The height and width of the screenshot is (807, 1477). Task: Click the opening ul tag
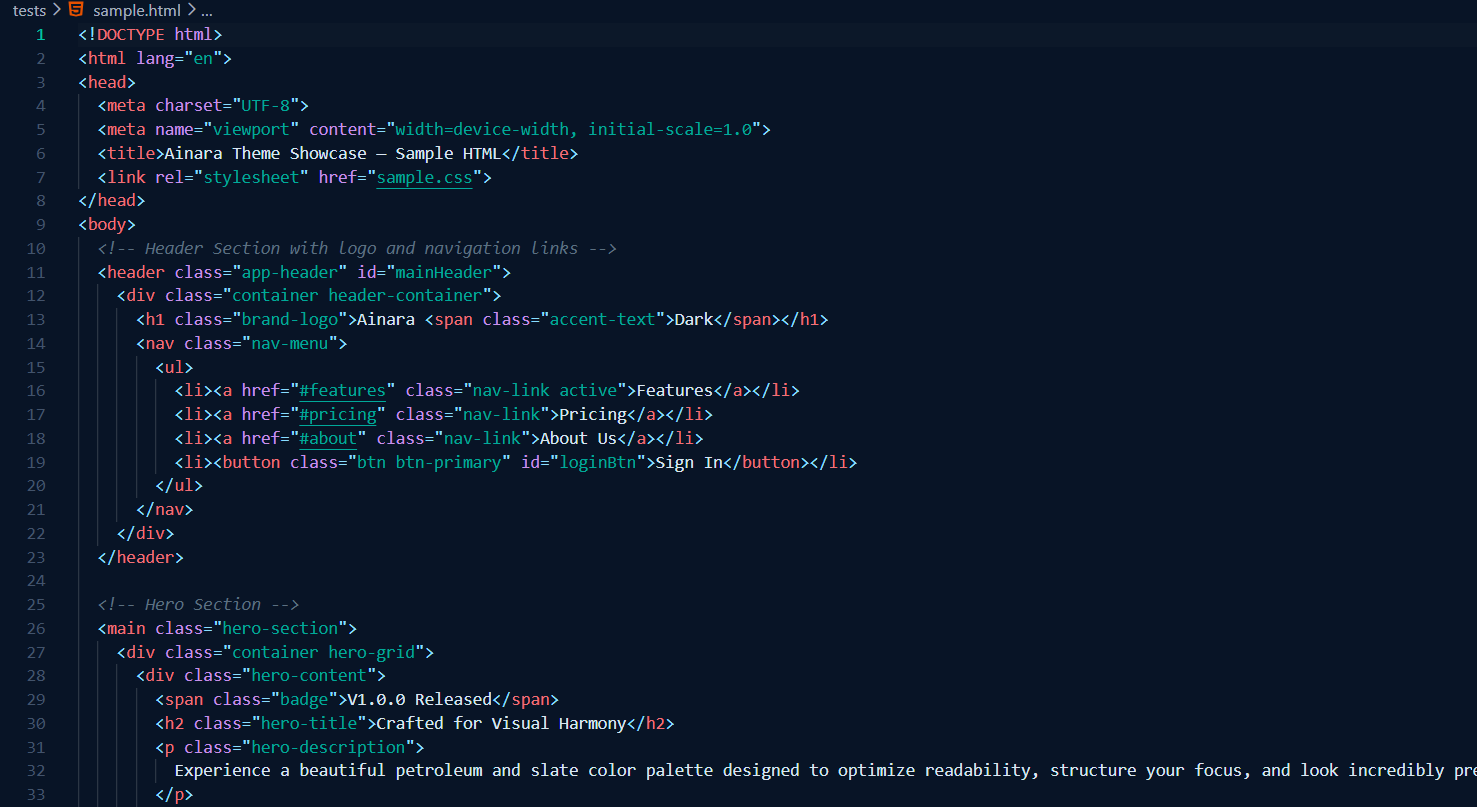174,367
